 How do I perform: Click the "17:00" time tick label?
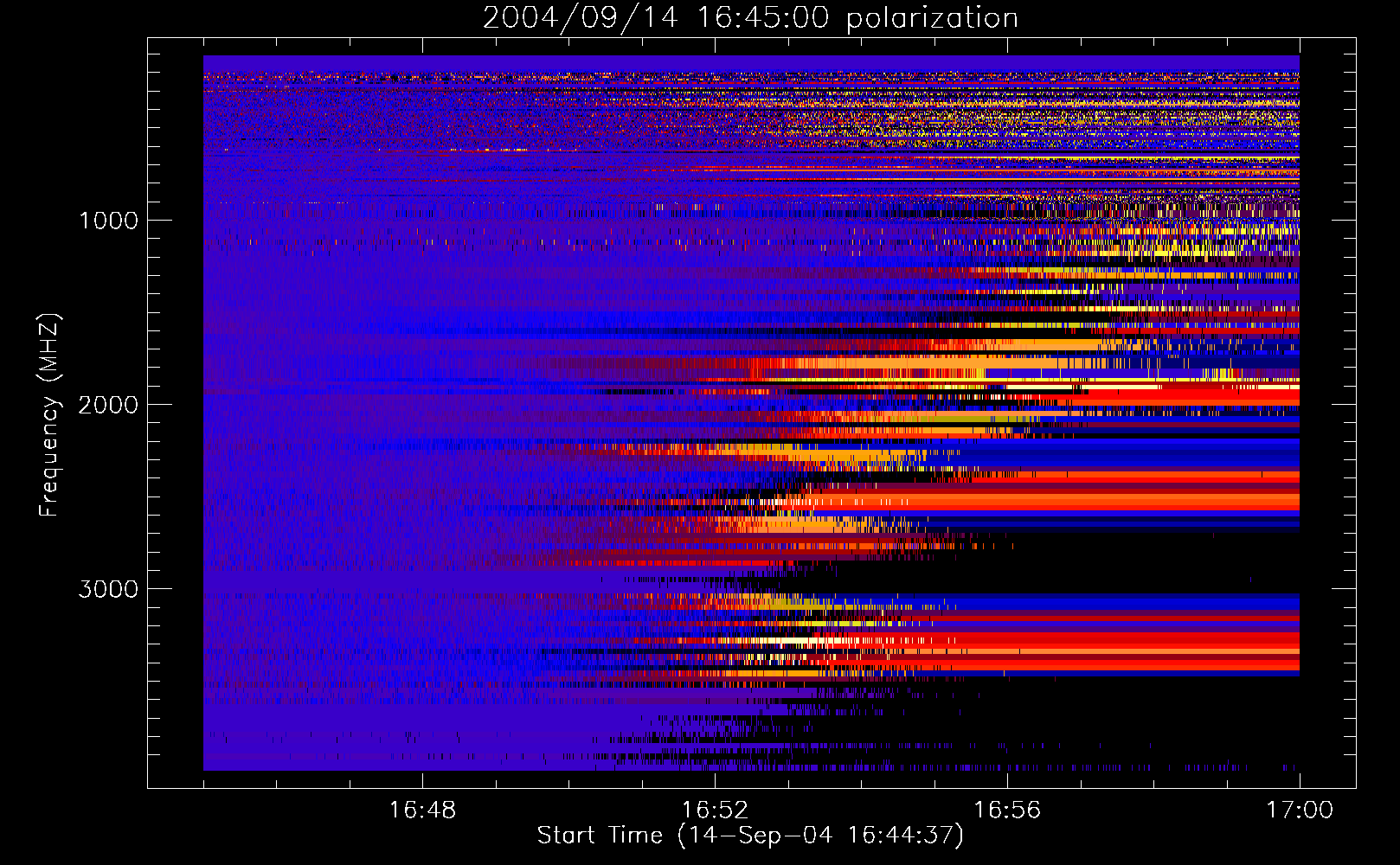(x=1300, y=811)
